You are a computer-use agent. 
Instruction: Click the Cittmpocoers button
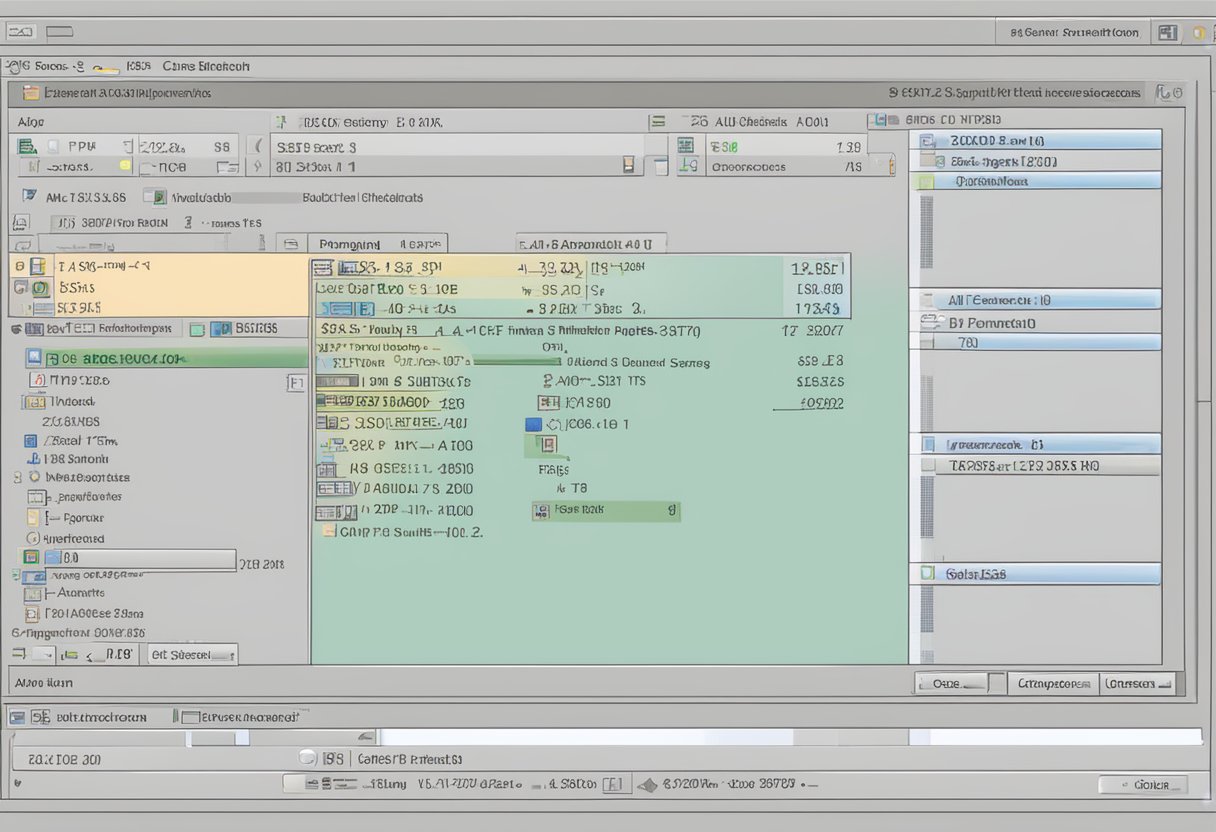1053,684
